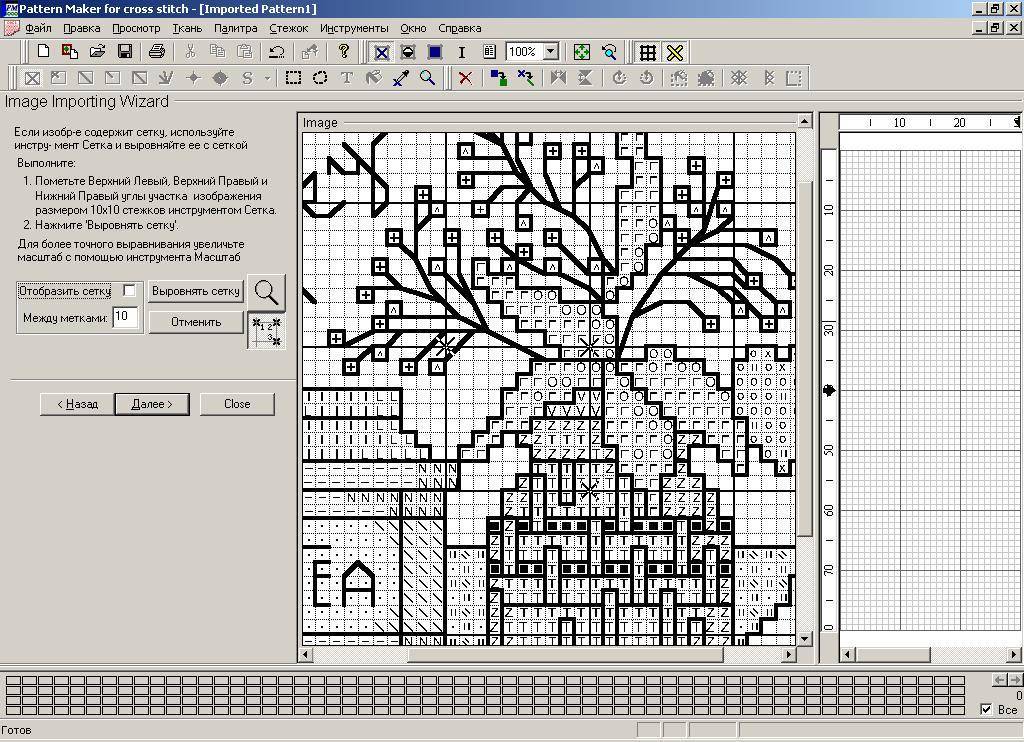Open the Стежок menu
This screenshot has height=742, width=1024.
tap(288, 28)
